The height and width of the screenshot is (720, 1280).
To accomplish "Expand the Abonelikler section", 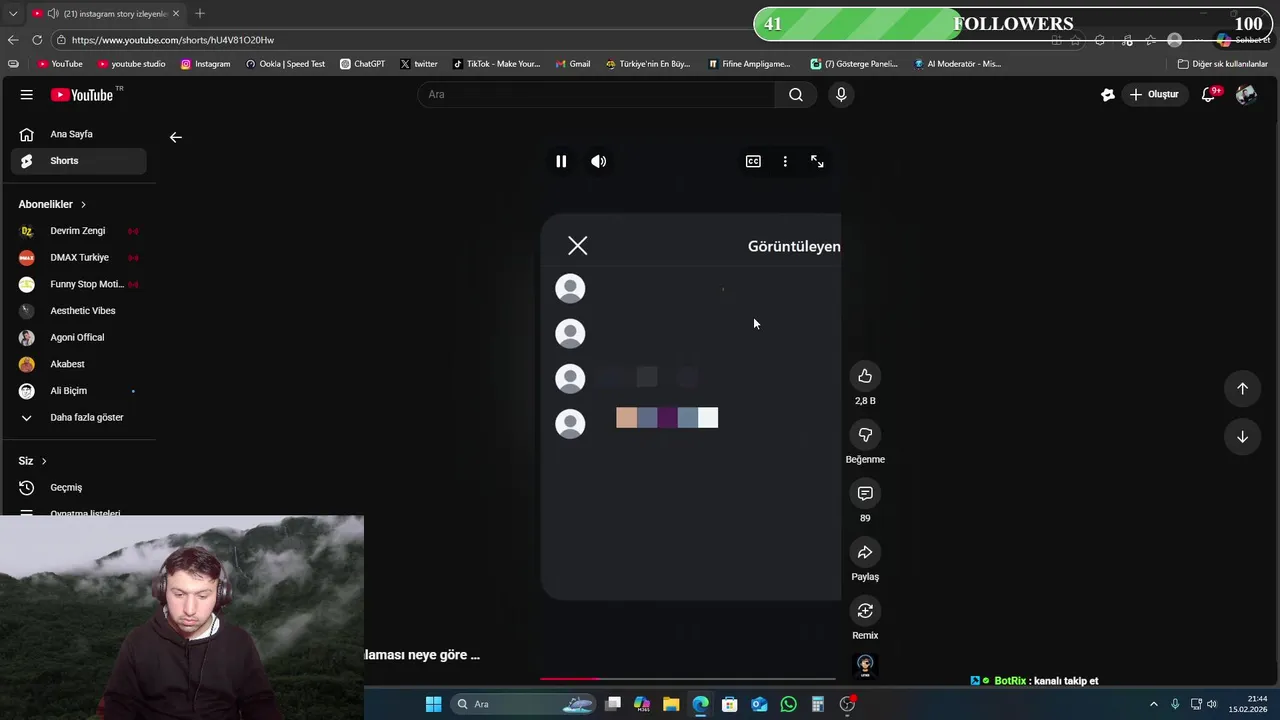I will tap(52, 204).
